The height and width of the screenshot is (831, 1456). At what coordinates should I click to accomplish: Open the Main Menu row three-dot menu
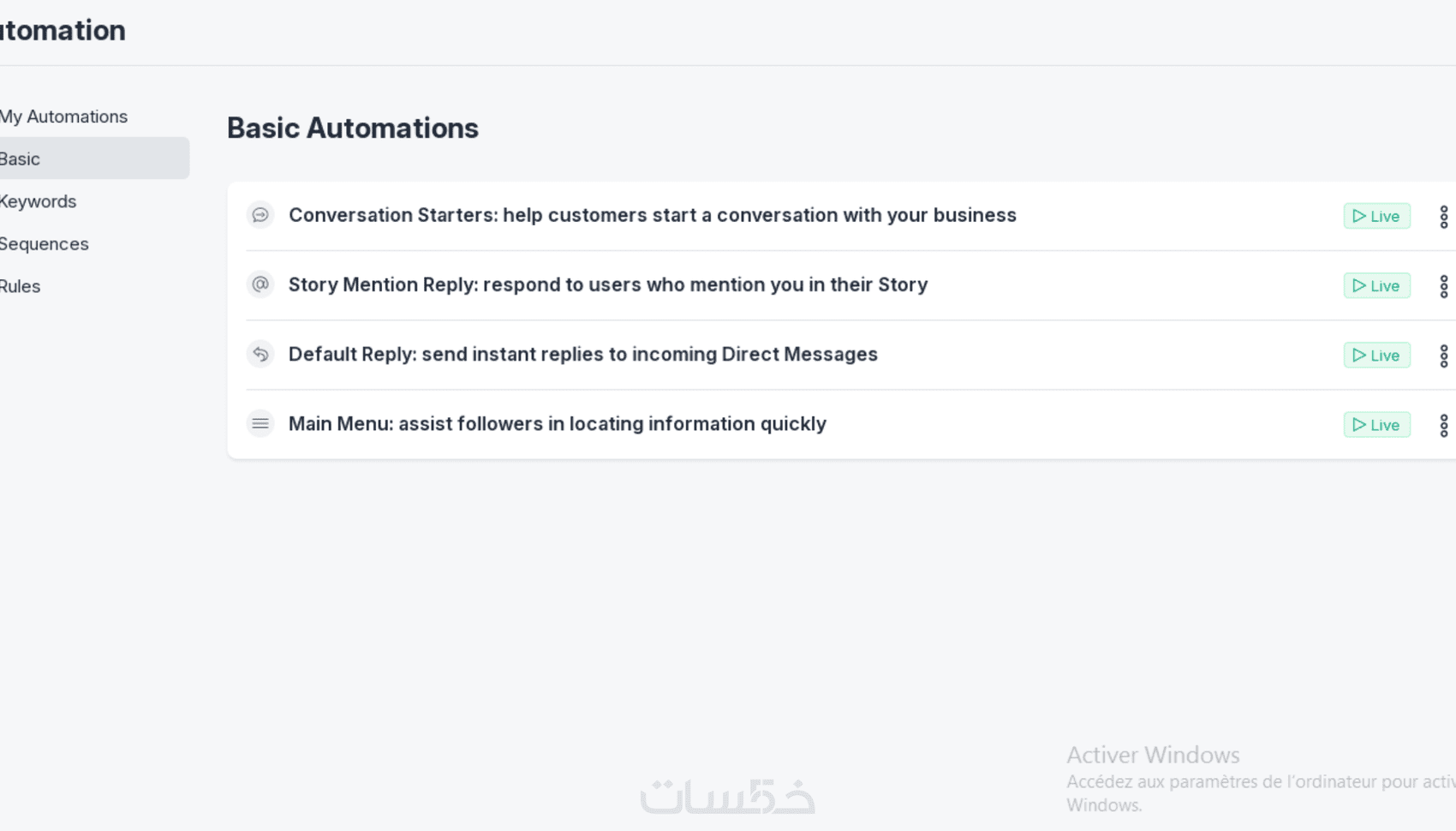(1443, 425)
